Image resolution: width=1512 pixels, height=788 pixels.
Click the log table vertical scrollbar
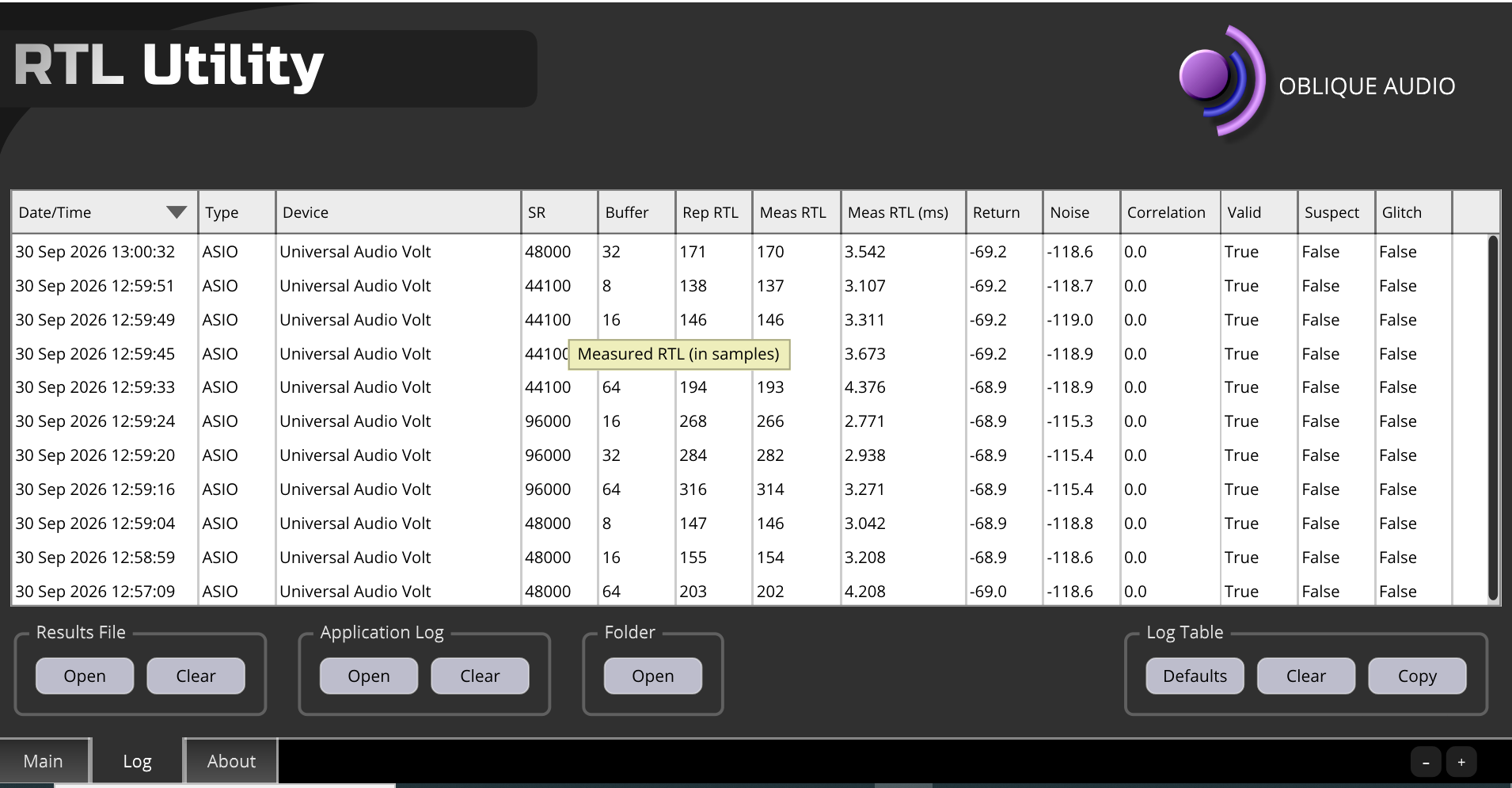point(1493,417)
